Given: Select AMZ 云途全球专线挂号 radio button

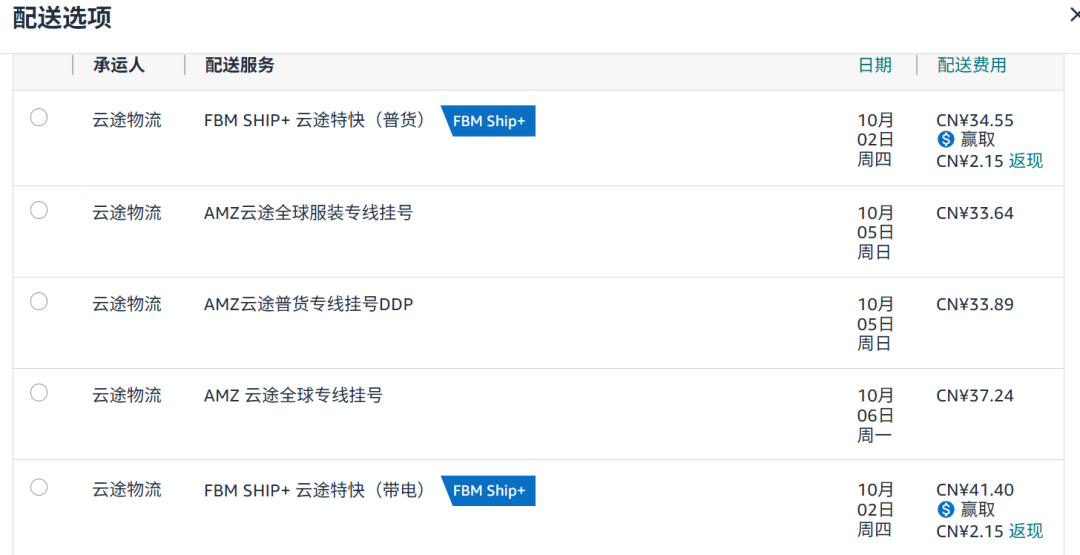Looking at the screenshot, I should click(x=39, y=393).
